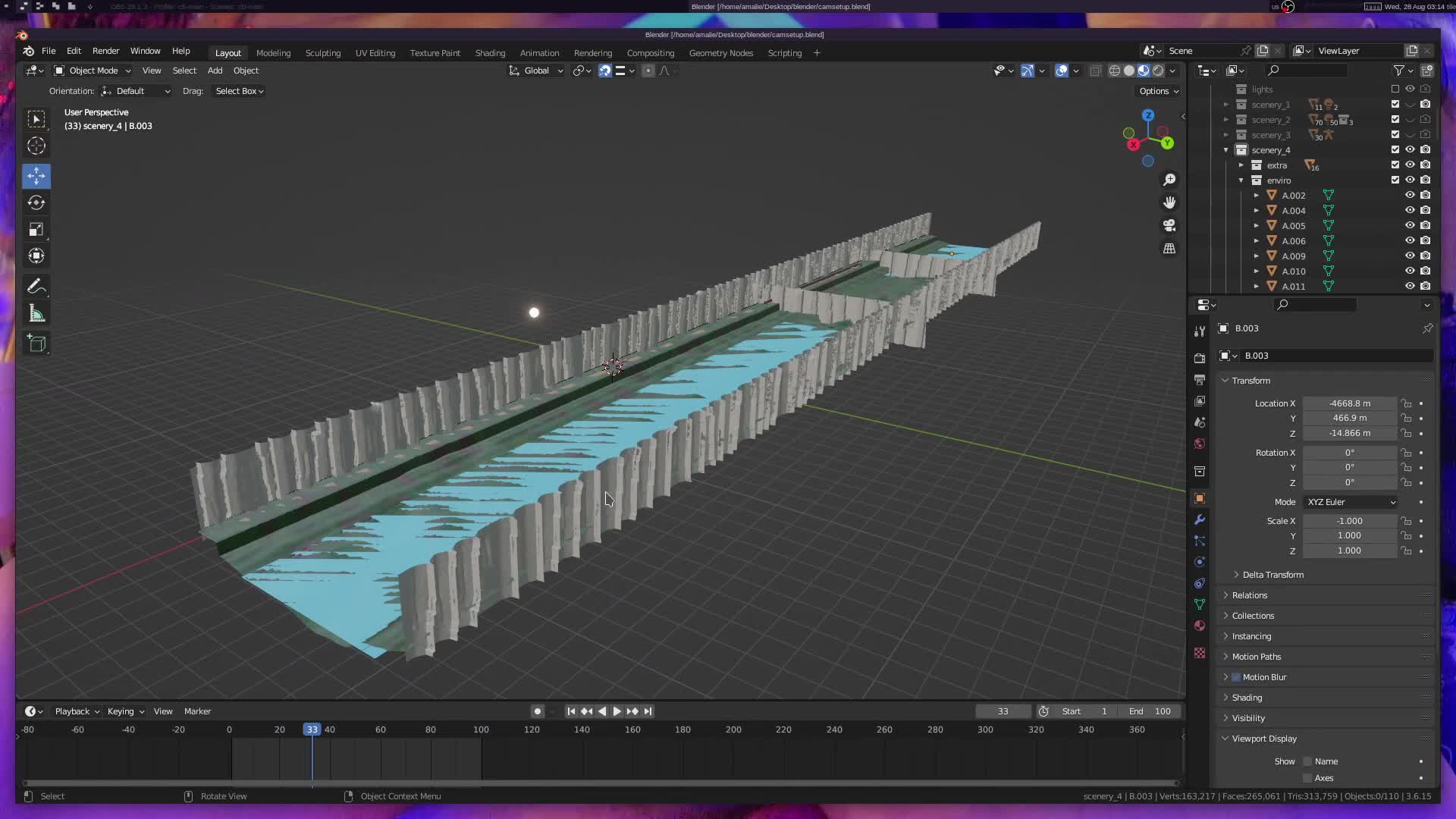Expand the Delta Transform panel
The width and height of the screenshot is (1456, 819).
tap(1272, 575)
